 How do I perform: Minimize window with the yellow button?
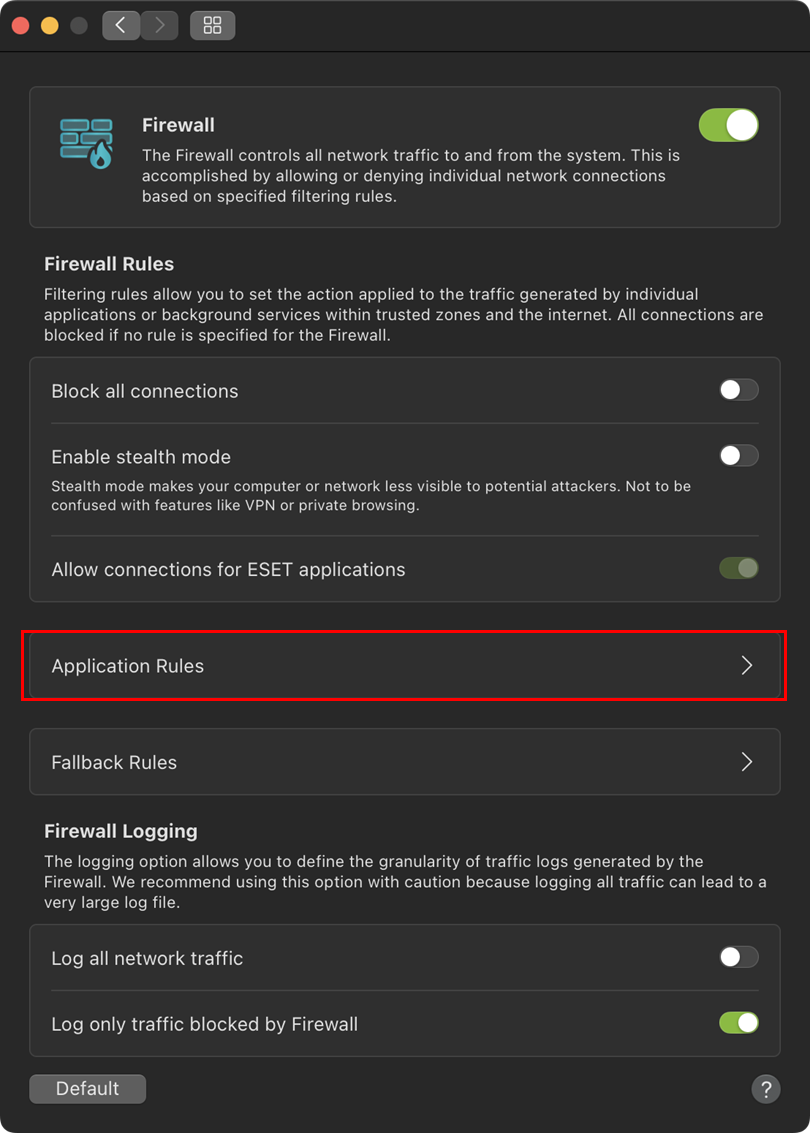tap(49, 25)
